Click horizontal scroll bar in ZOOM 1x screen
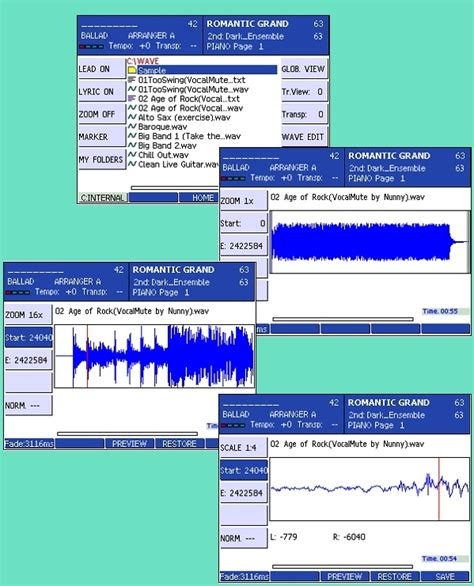 [x=343, y=319]
